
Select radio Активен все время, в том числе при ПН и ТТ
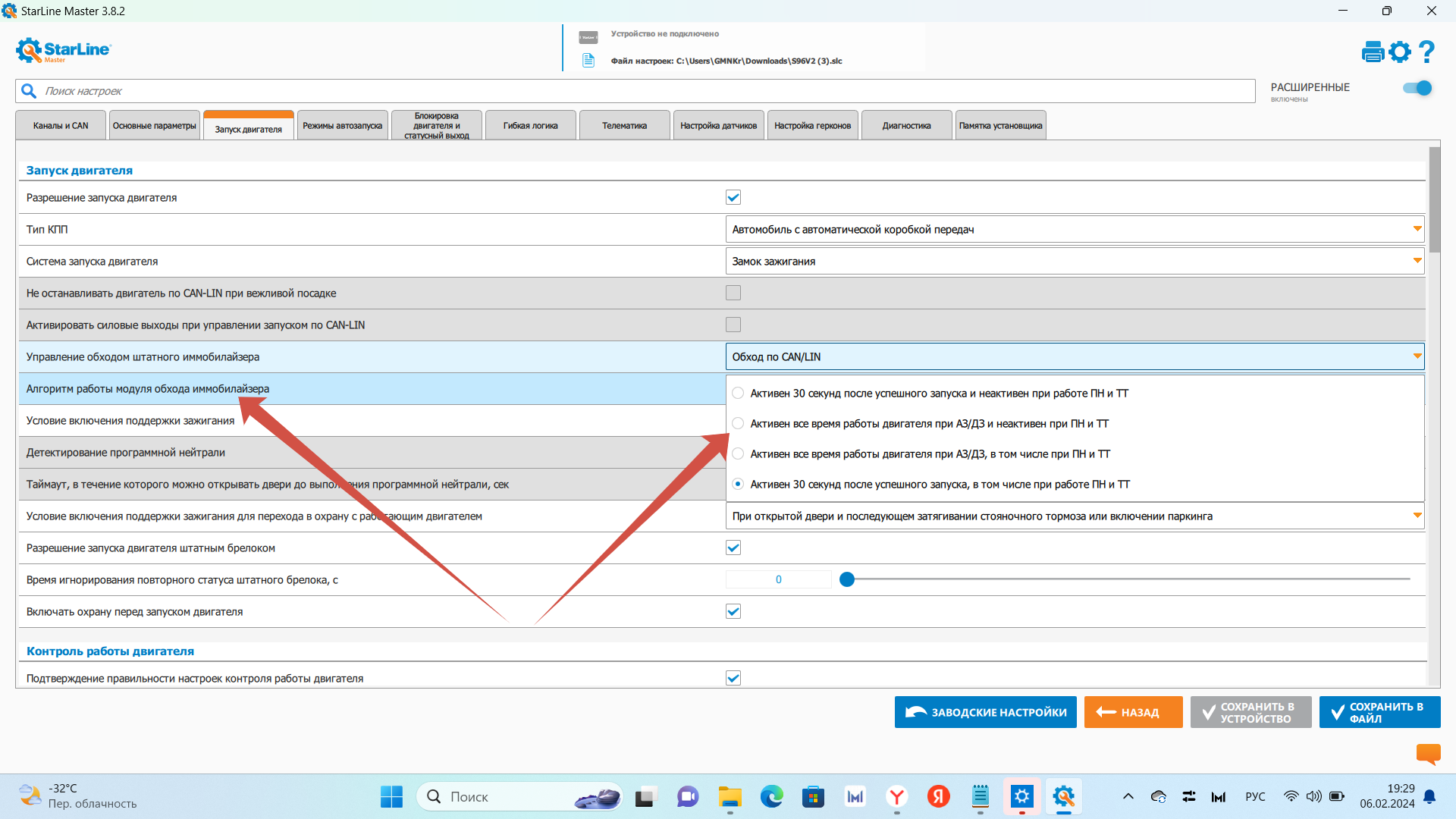click(x=738, y=453)
